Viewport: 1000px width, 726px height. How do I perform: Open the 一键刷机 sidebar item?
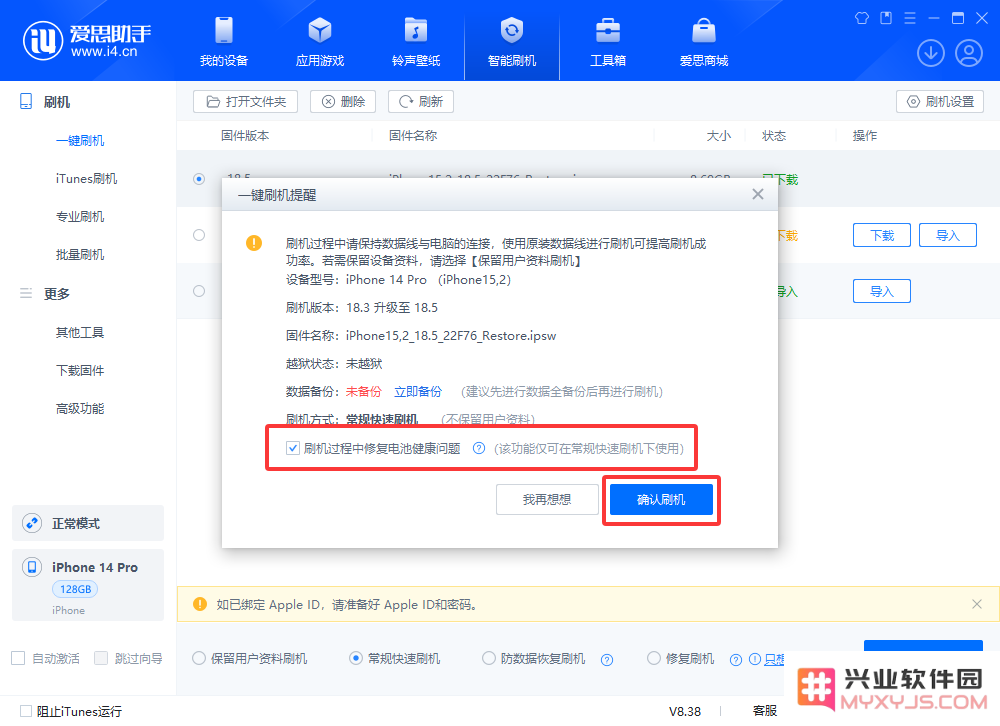pos(80,140)
